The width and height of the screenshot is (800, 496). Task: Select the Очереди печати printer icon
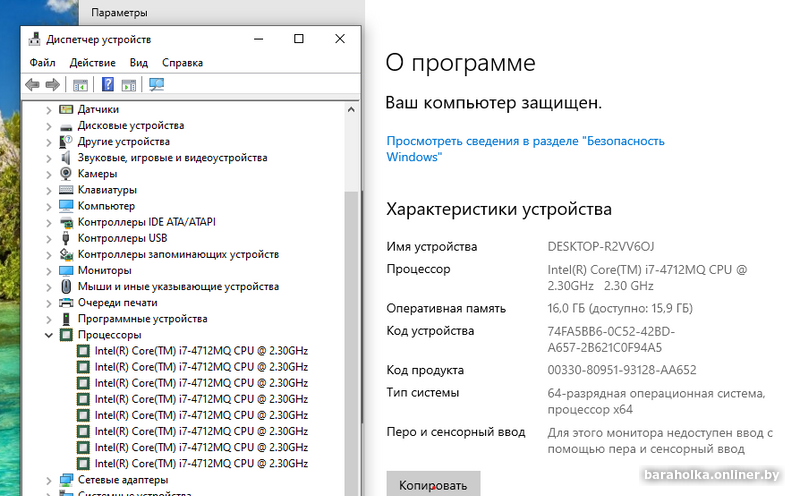tap(66, 303)
